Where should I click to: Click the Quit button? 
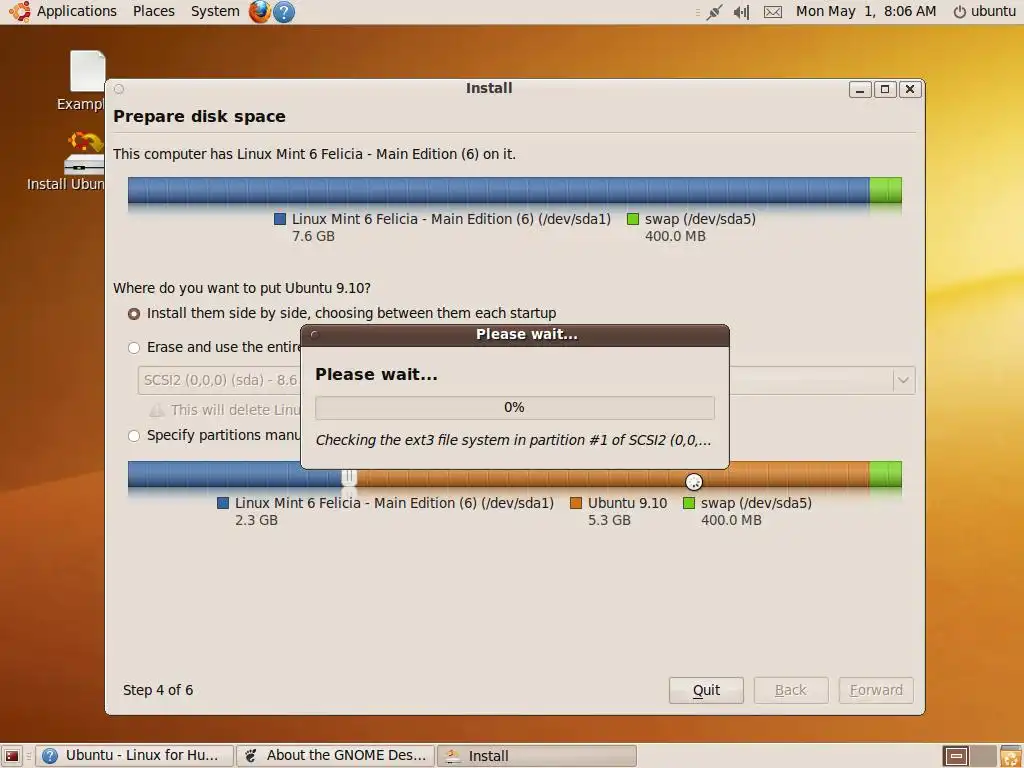point(706,690)
